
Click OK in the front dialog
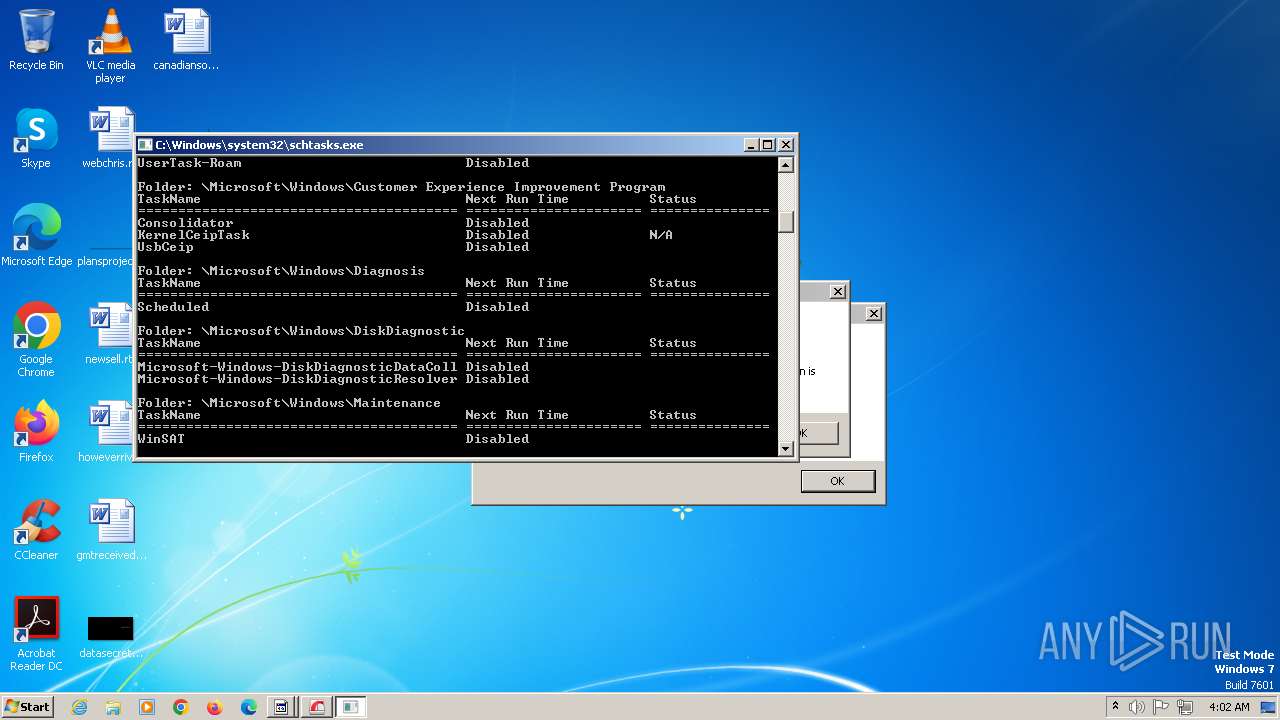838,481
